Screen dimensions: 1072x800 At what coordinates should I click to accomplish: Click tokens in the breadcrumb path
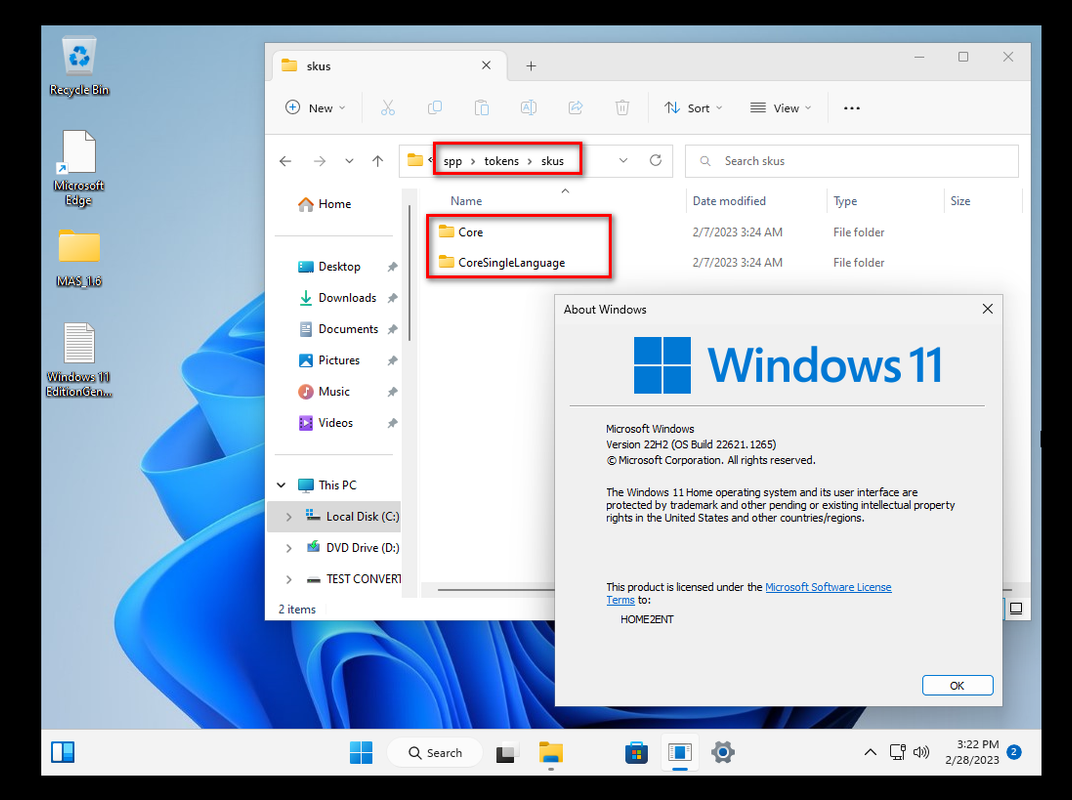click(501, 161)
